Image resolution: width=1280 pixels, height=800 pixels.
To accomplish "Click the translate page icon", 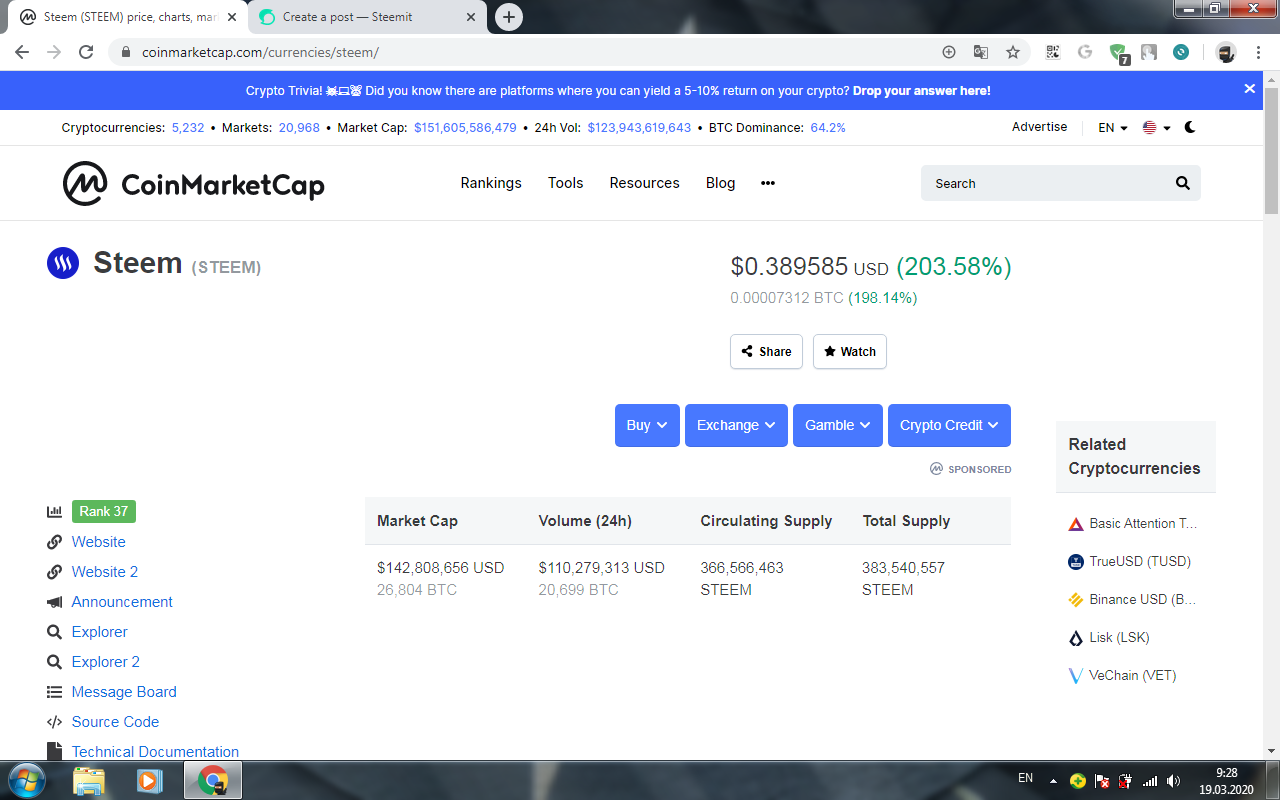I will point(981,52).
